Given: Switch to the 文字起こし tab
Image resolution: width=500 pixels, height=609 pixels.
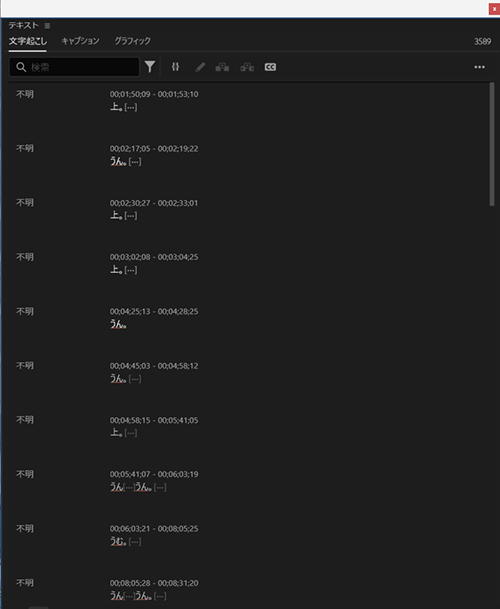Looking at the screenshot, I should pos(28,41).
